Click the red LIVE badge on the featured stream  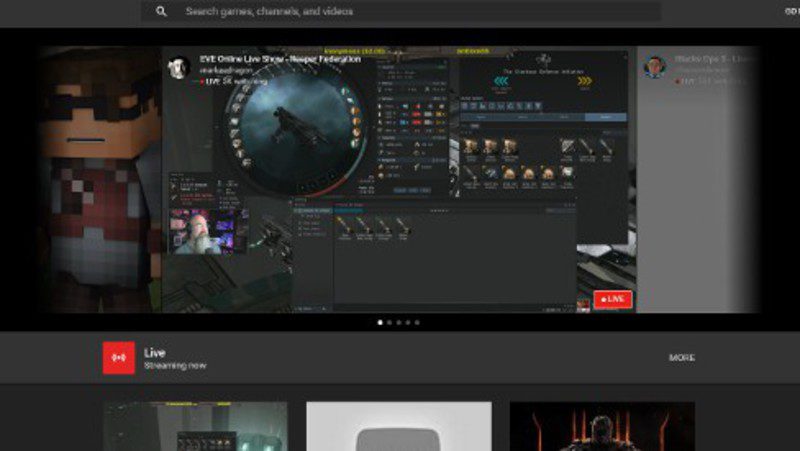[x=612, y=299]
